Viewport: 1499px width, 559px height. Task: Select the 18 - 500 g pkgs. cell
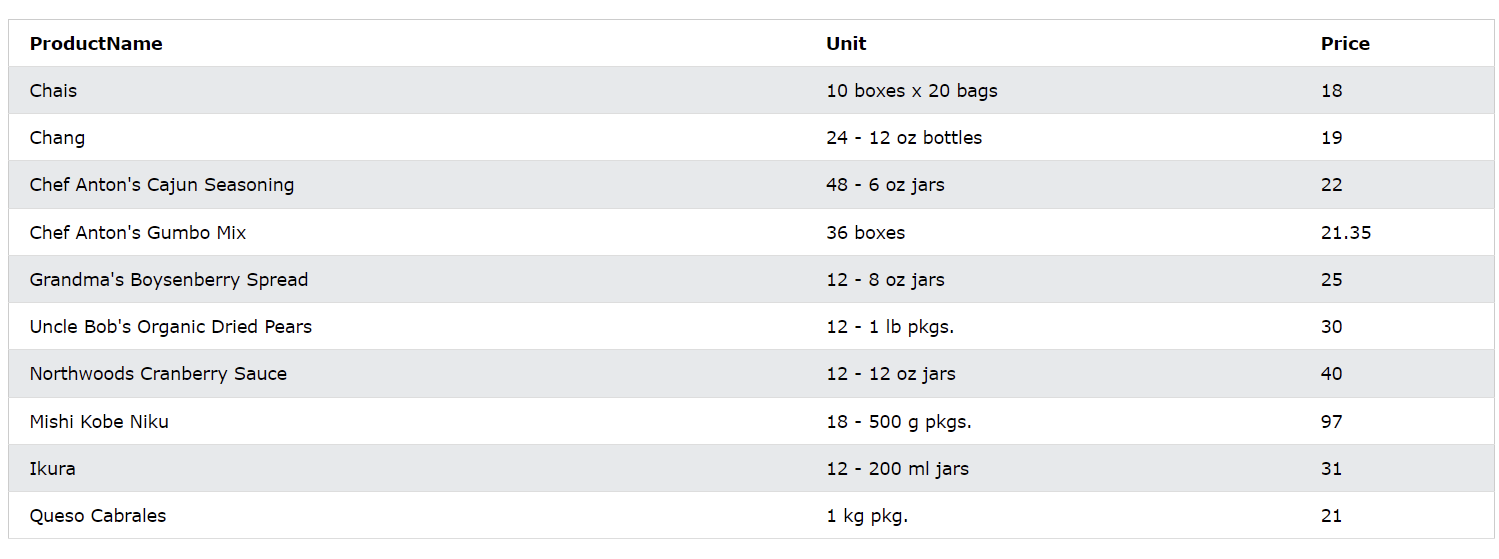tap(899, 422)
